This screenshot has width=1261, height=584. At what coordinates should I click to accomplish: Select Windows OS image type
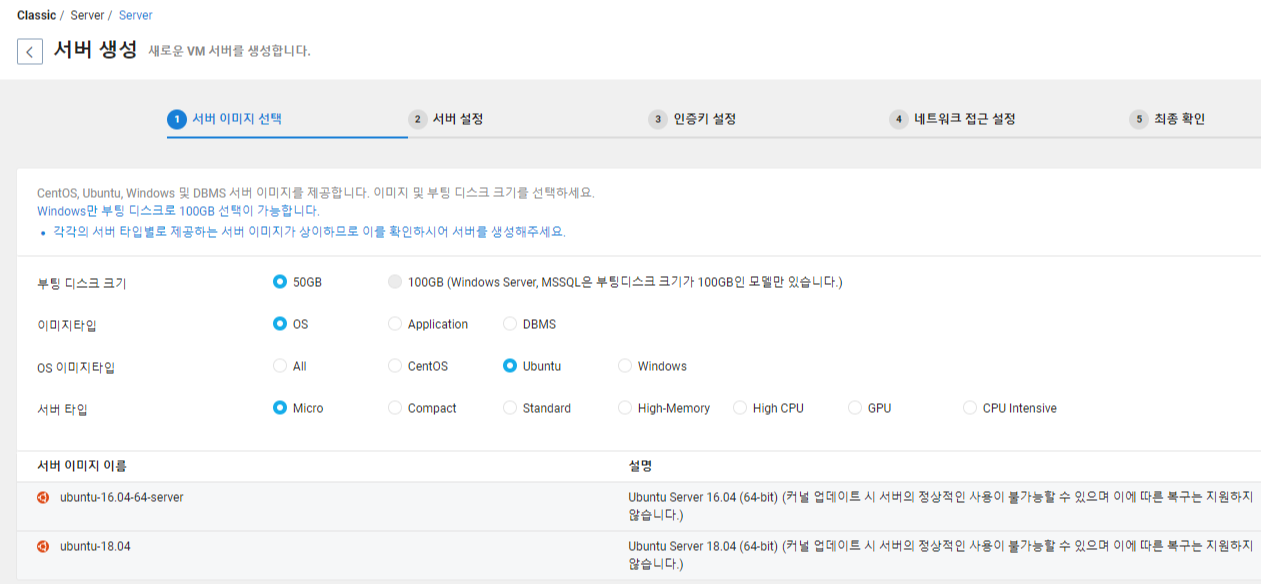tap(625, 366)
